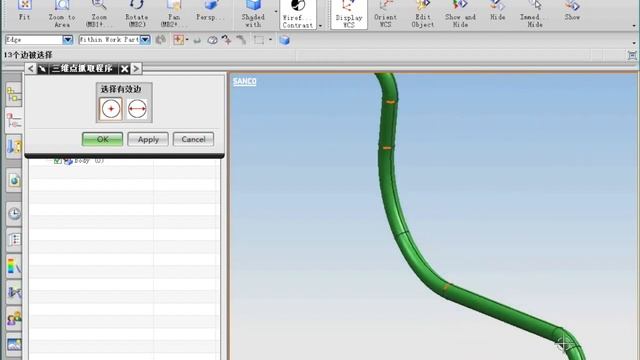Open the Within Work Part scope dropdown
Screen dimensions: 640x360
[x=145, y=40]
